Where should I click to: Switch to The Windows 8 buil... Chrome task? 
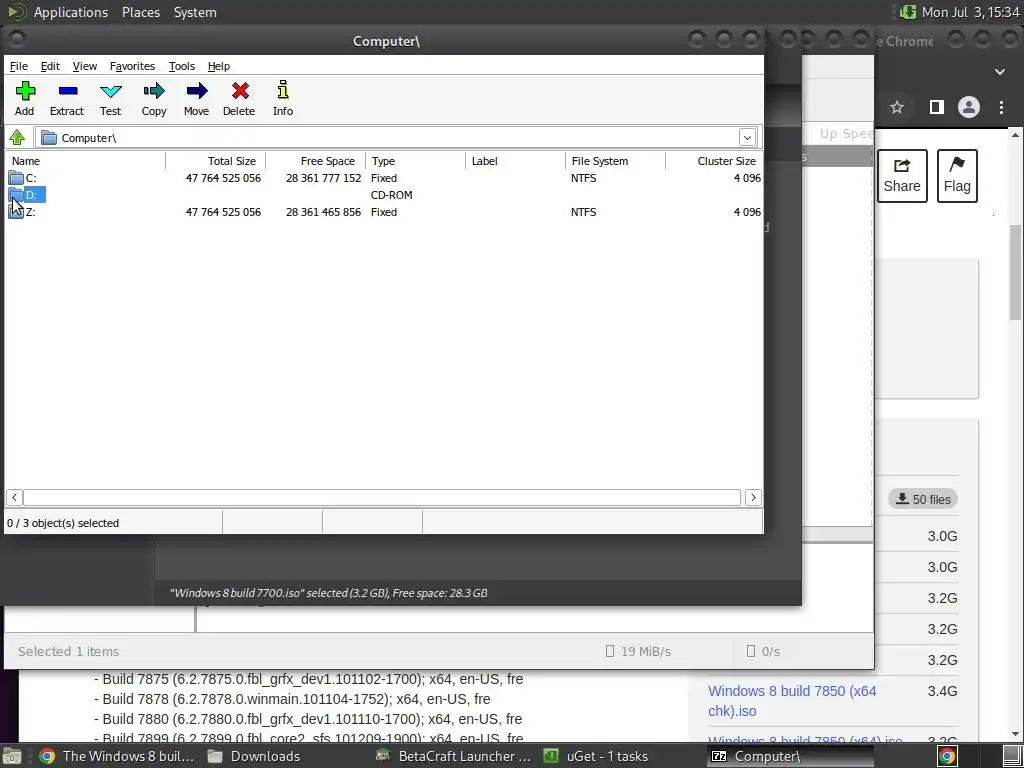pyautogui.click(x=116, y=756)
